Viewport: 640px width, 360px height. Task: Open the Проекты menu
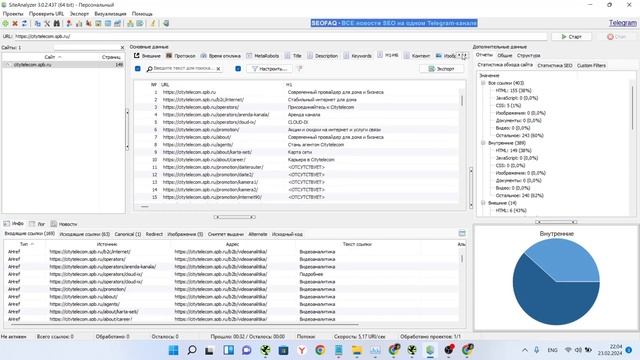coord(13,14)
